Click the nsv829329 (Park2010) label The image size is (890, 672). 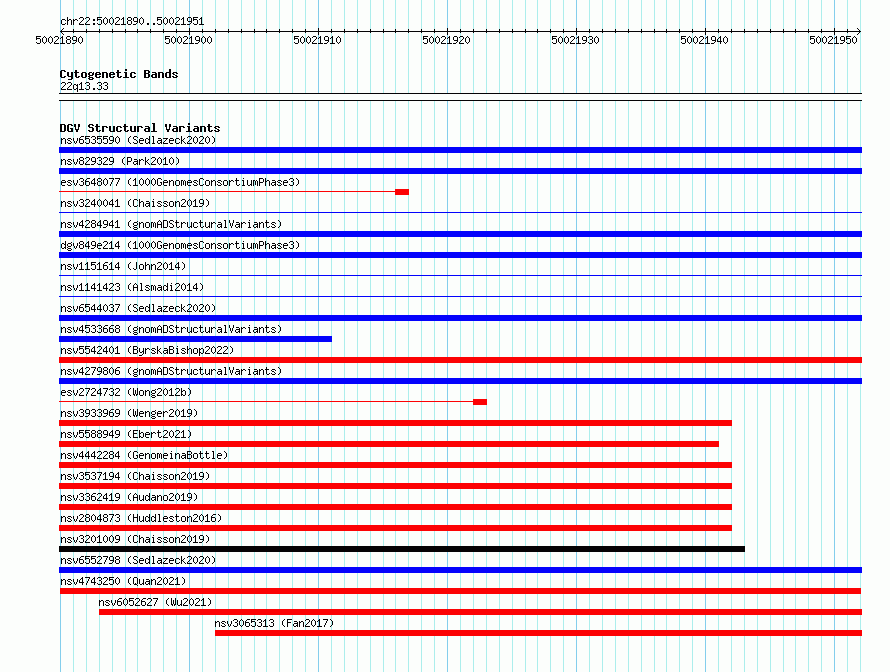[x=120, y=161]
